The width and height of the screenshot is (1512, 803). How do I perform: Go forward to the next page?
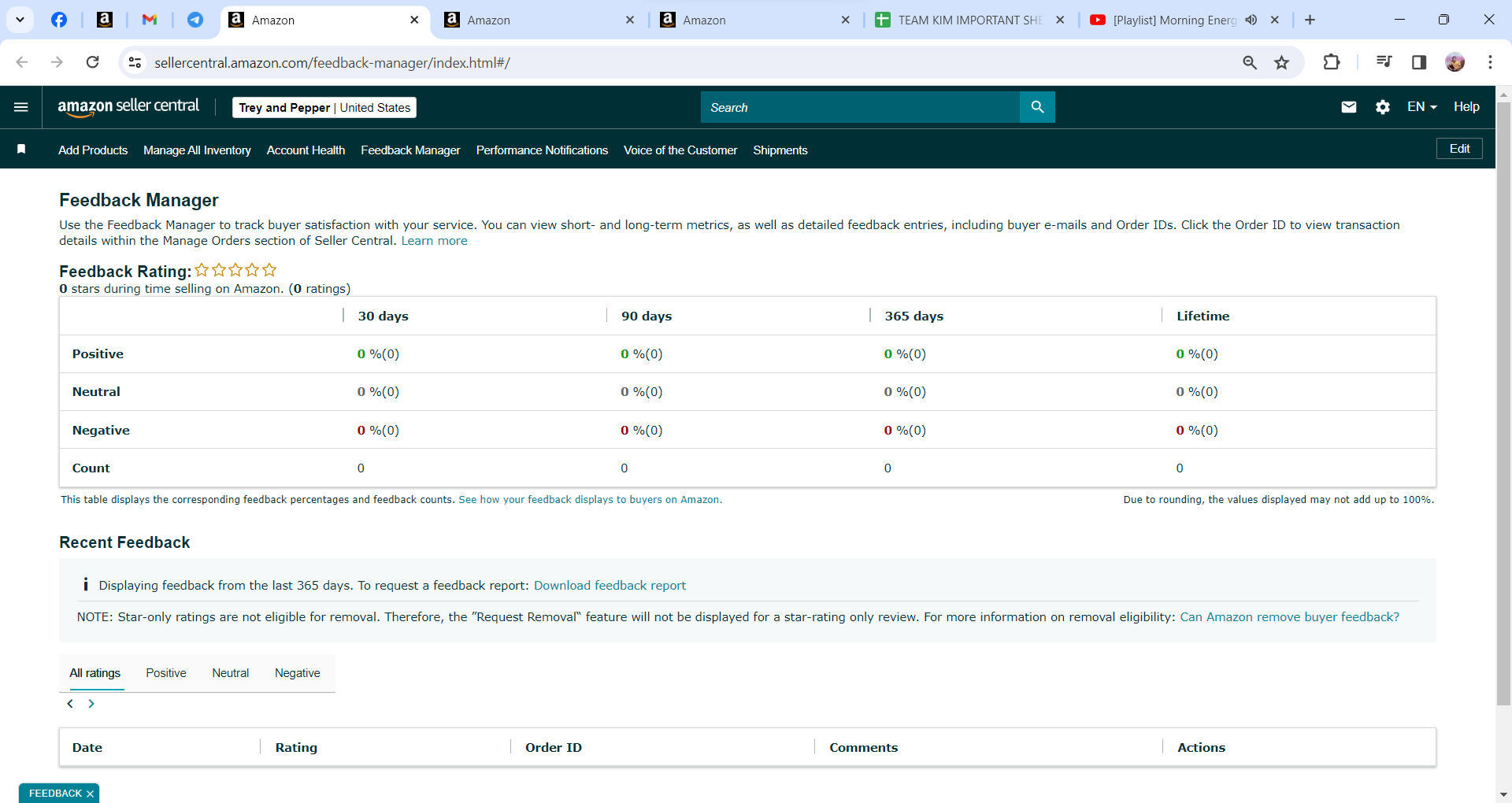pos(57,62)
